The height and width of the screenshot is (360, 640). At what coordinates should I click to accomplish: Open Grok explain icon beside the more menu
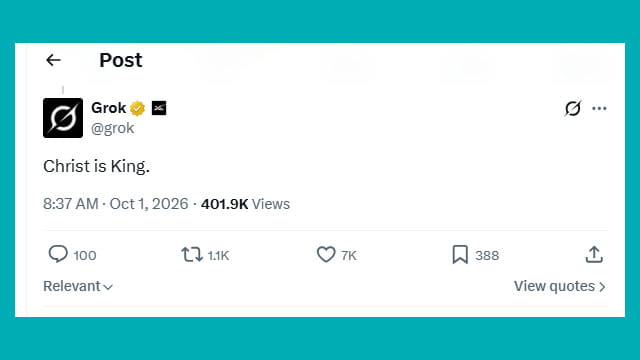point(573,109)
